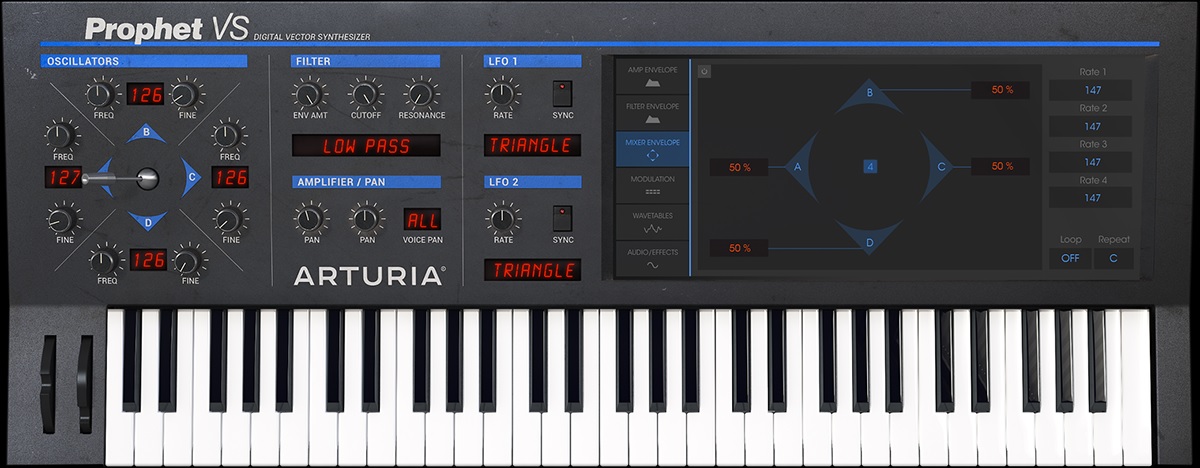Image resolution: width=1200 pixels, height=468 pixels.
Task: Click the envelope power icon
Action: [703, 72]
